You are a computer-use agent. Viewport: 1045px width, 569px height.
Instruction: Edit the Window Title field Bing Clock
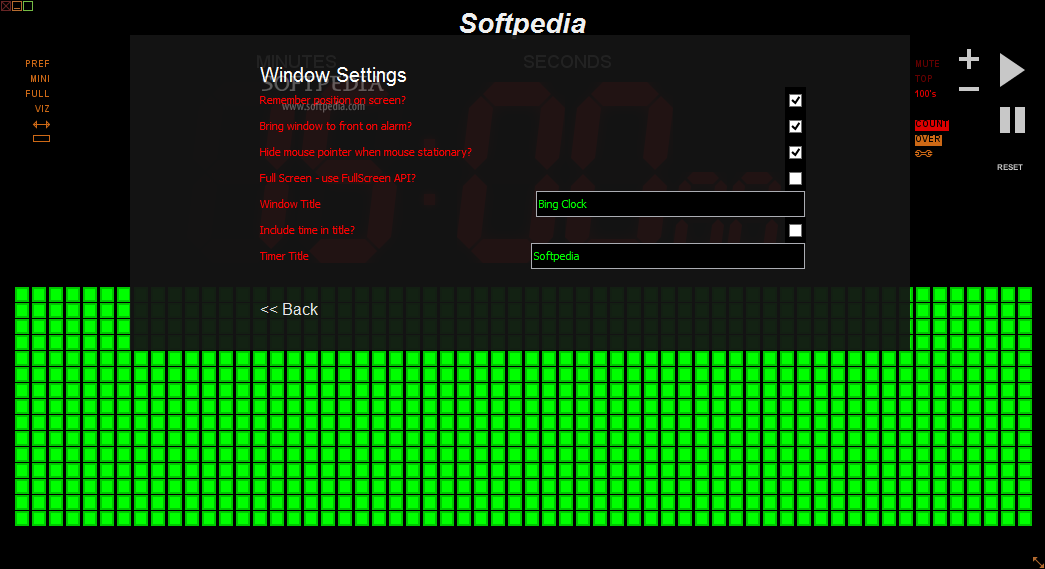pos(670,204)
